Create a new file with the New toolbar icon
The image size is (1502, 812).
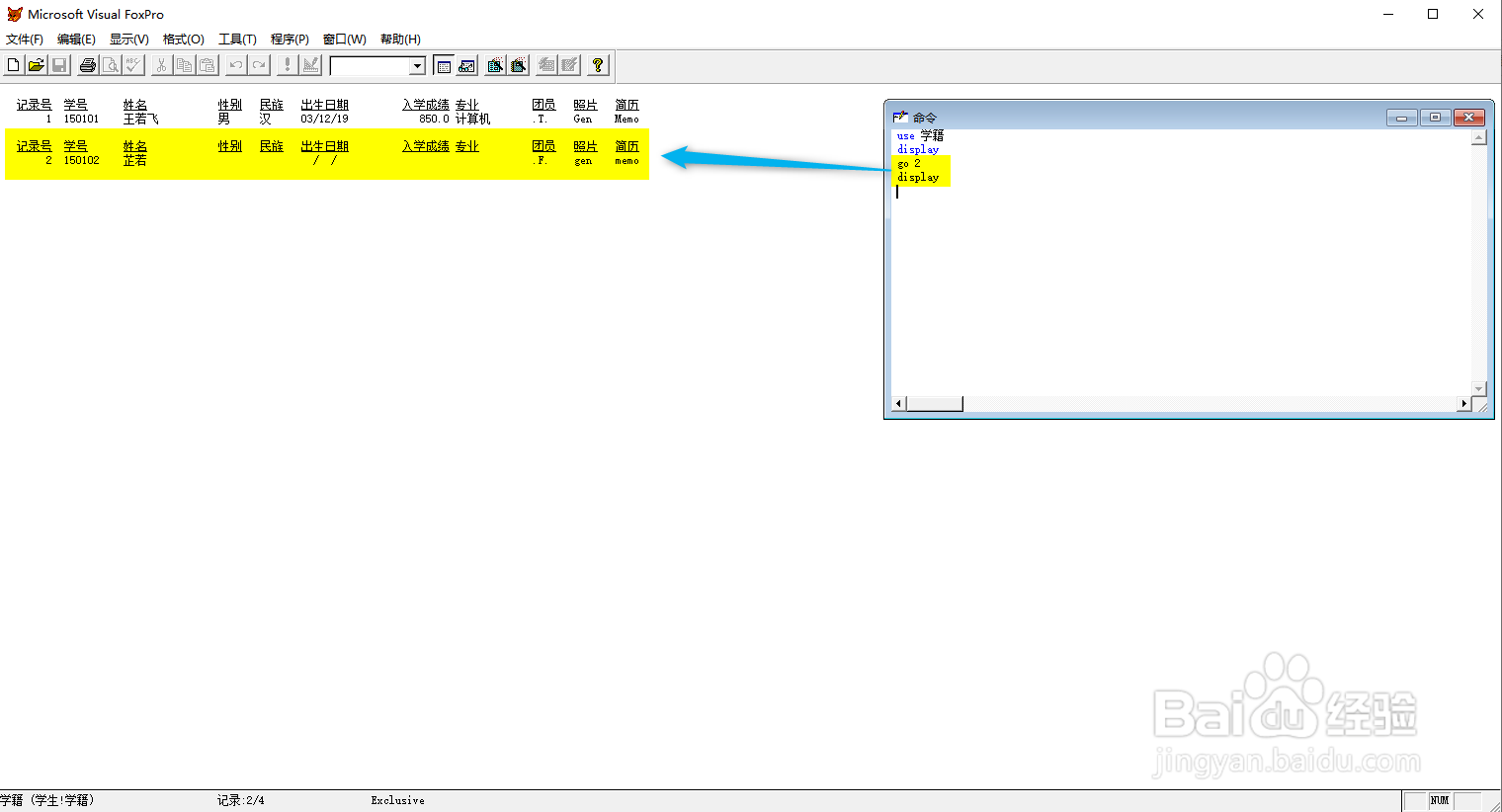pos(13,65)
